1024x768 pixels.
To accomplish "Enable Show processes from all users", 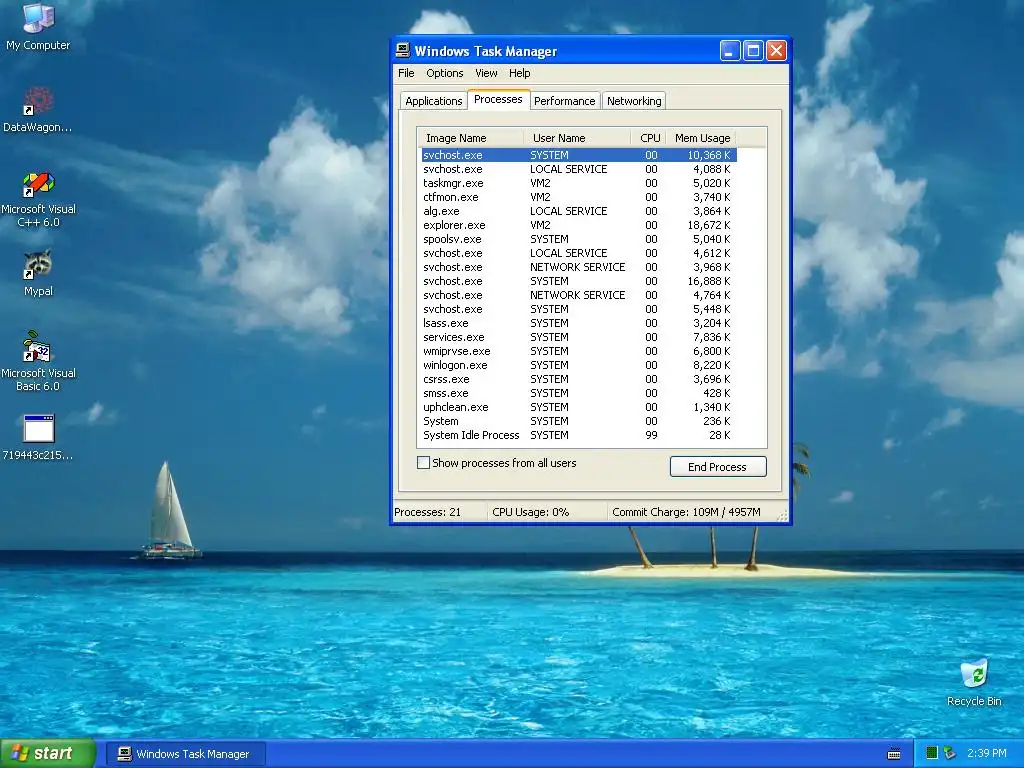I will click(423, 463).
